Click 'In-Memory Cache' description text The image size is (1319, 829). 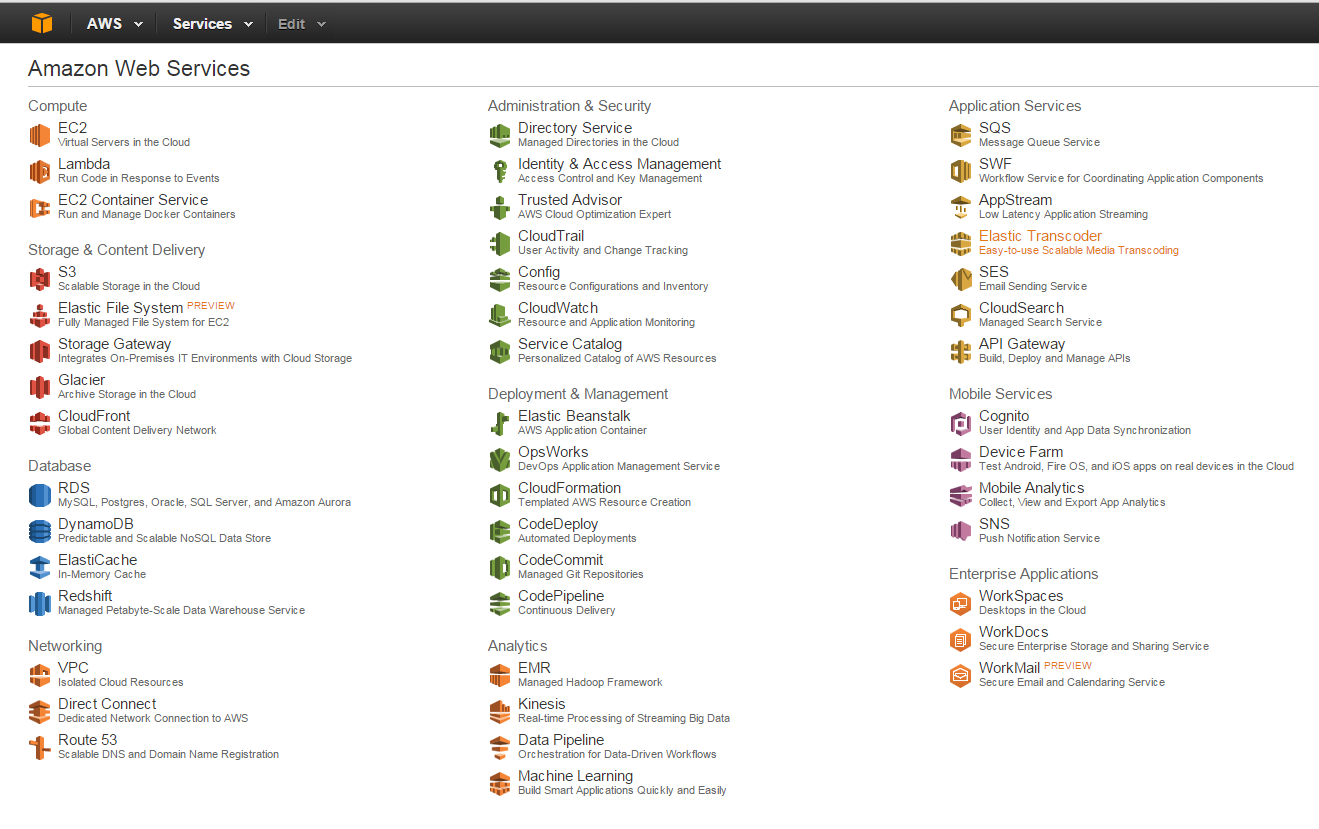[x=102, y=574]
